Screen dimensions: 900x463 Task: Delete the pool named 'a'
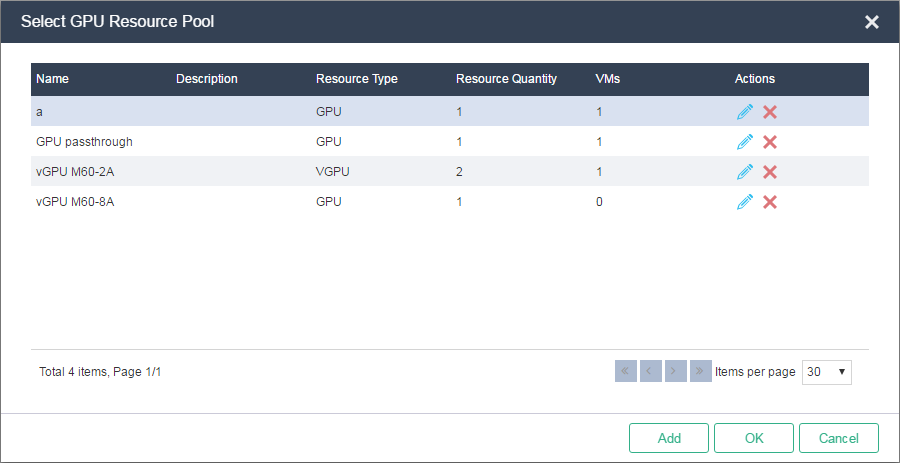[770, 112]
